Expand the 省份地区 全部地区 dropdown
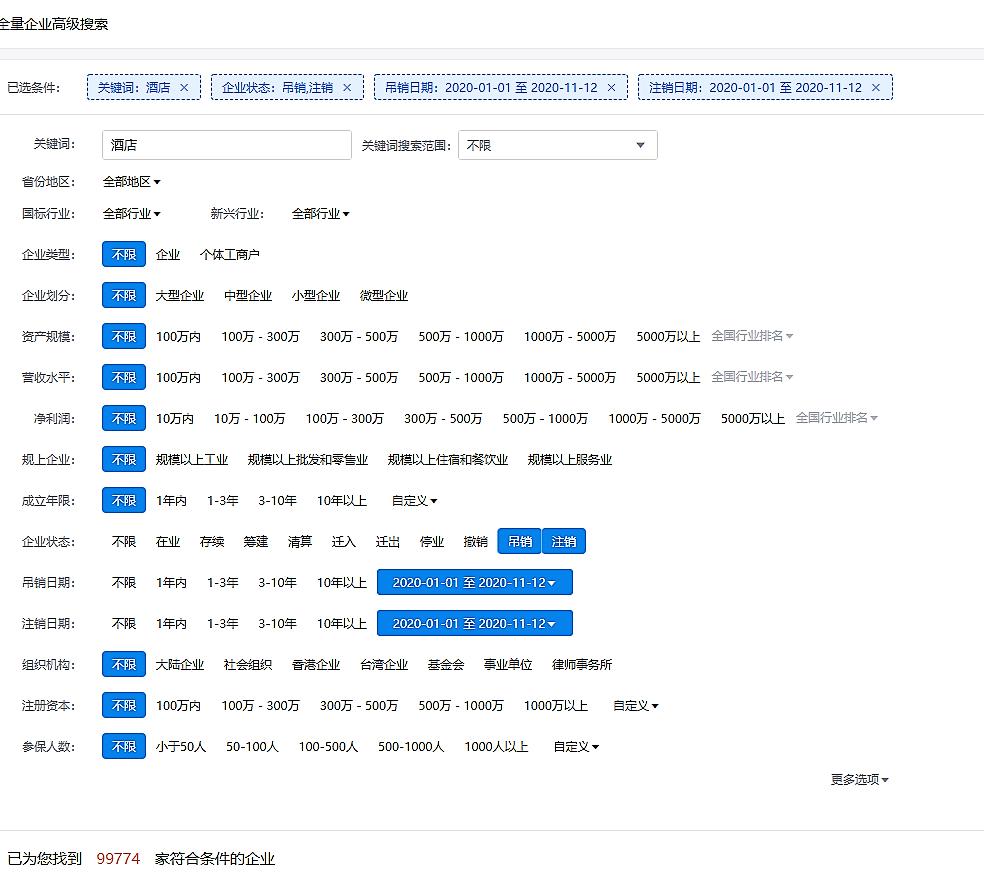This screenshot has height=881, width=984. (131, 182)
